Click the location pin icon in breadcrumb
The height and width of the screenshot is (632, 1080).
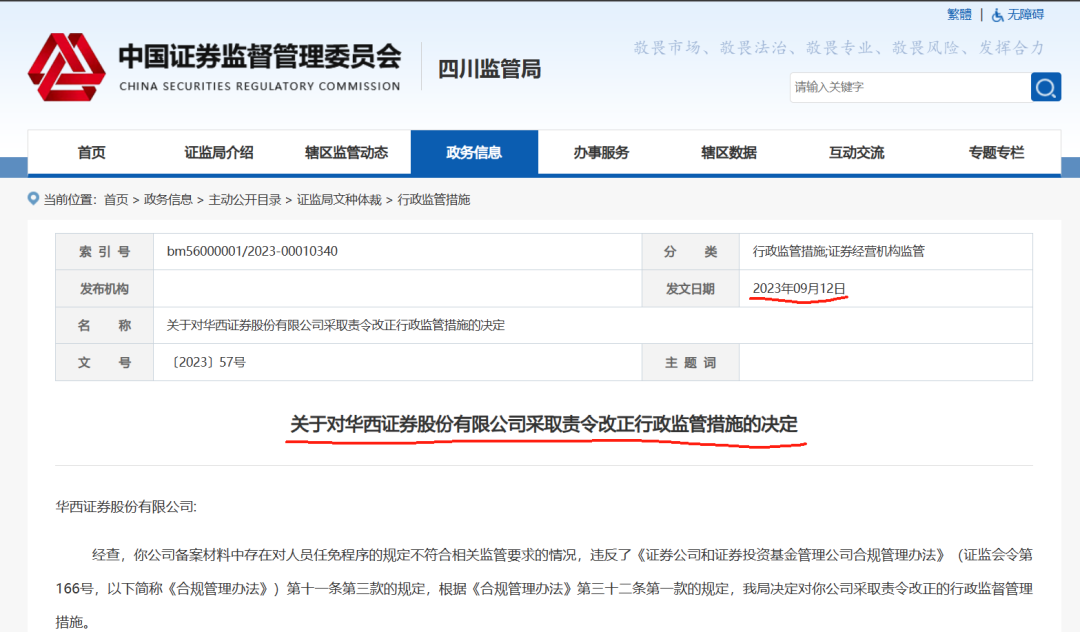tap(33, 199)
